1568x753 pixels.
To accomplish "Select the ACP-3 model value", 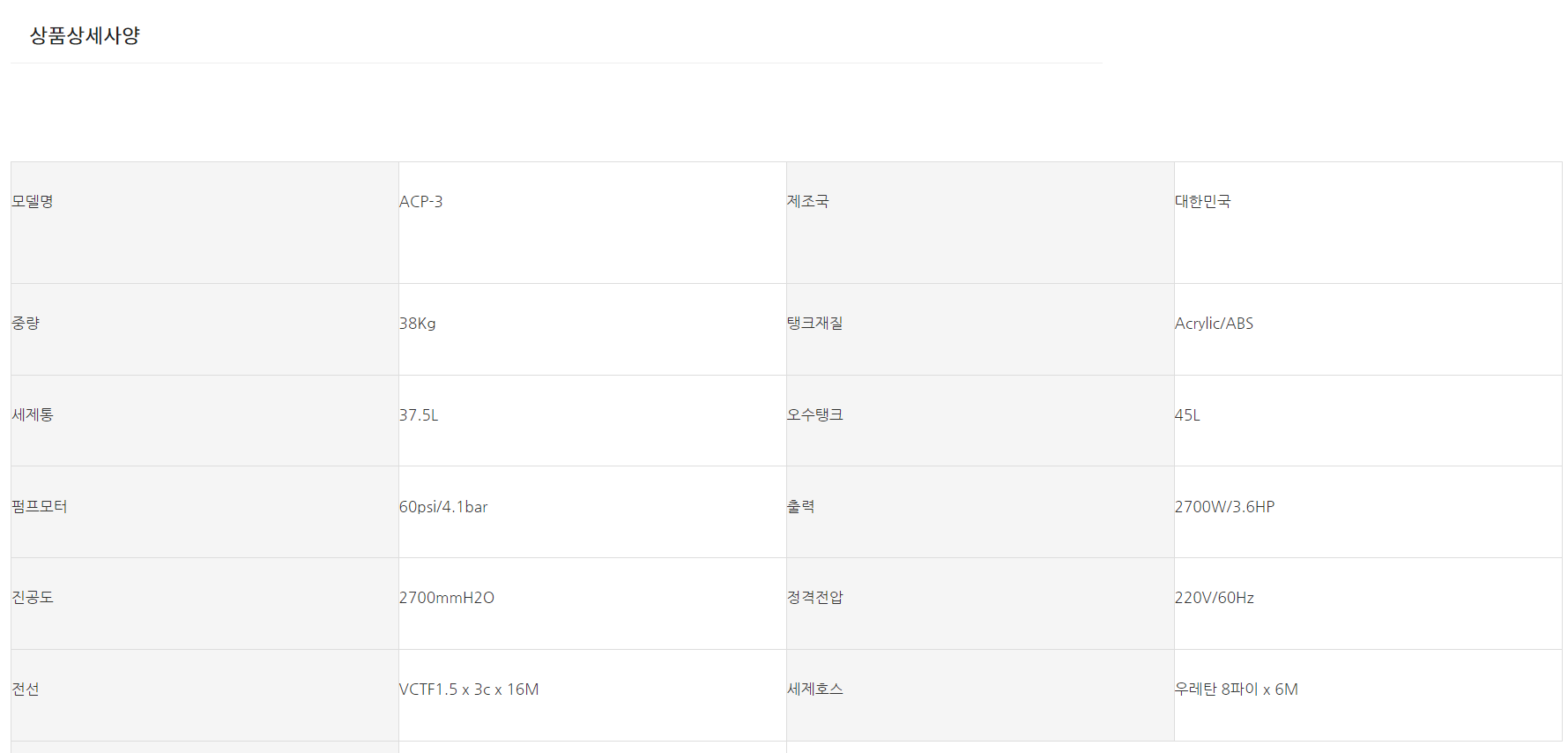I will pos(420,201).
